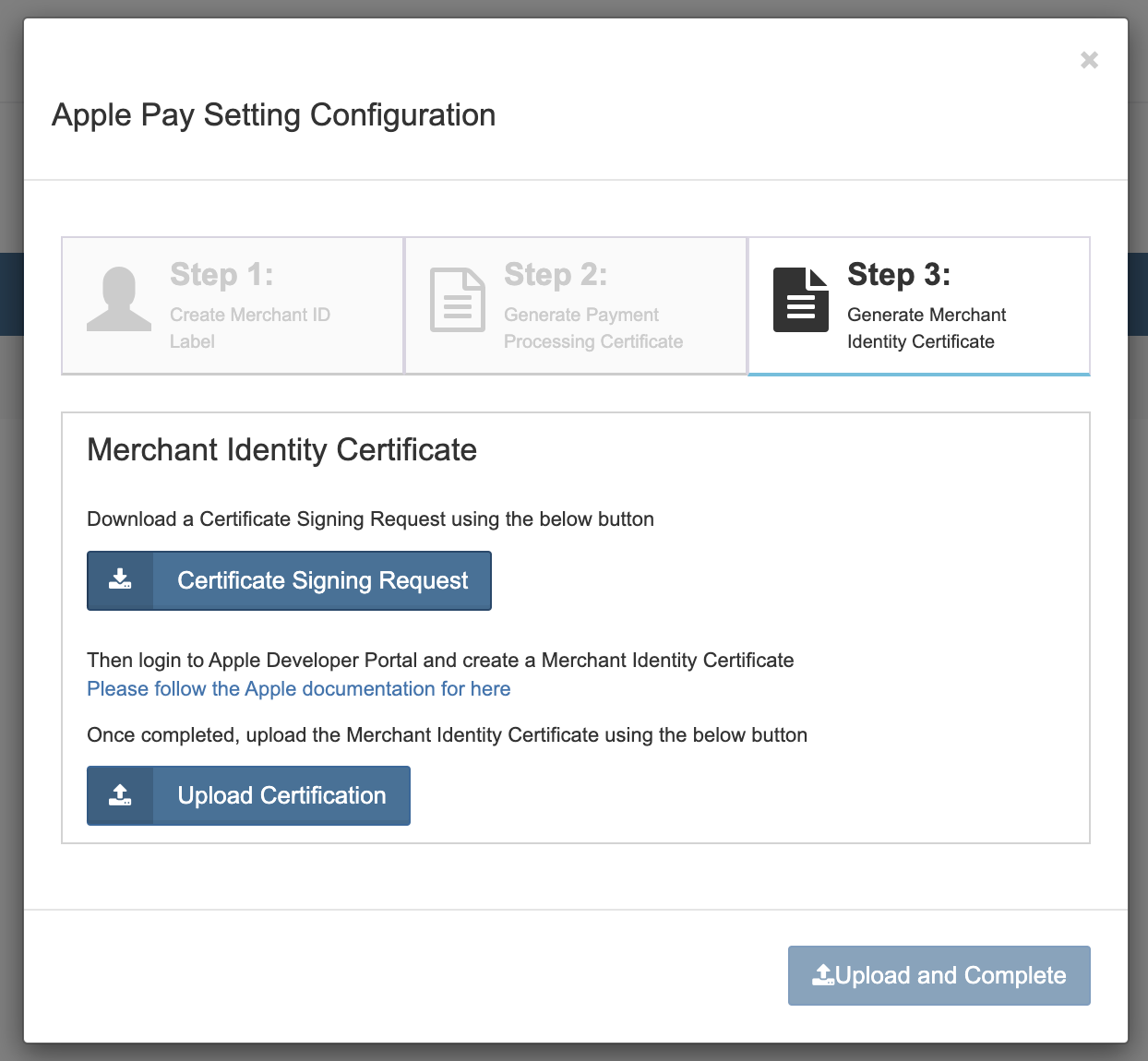Select the Step 3: Generate Merchant Identity Certificate tab
Viewport: 1148px width, 1061px height.
(918, 304)
